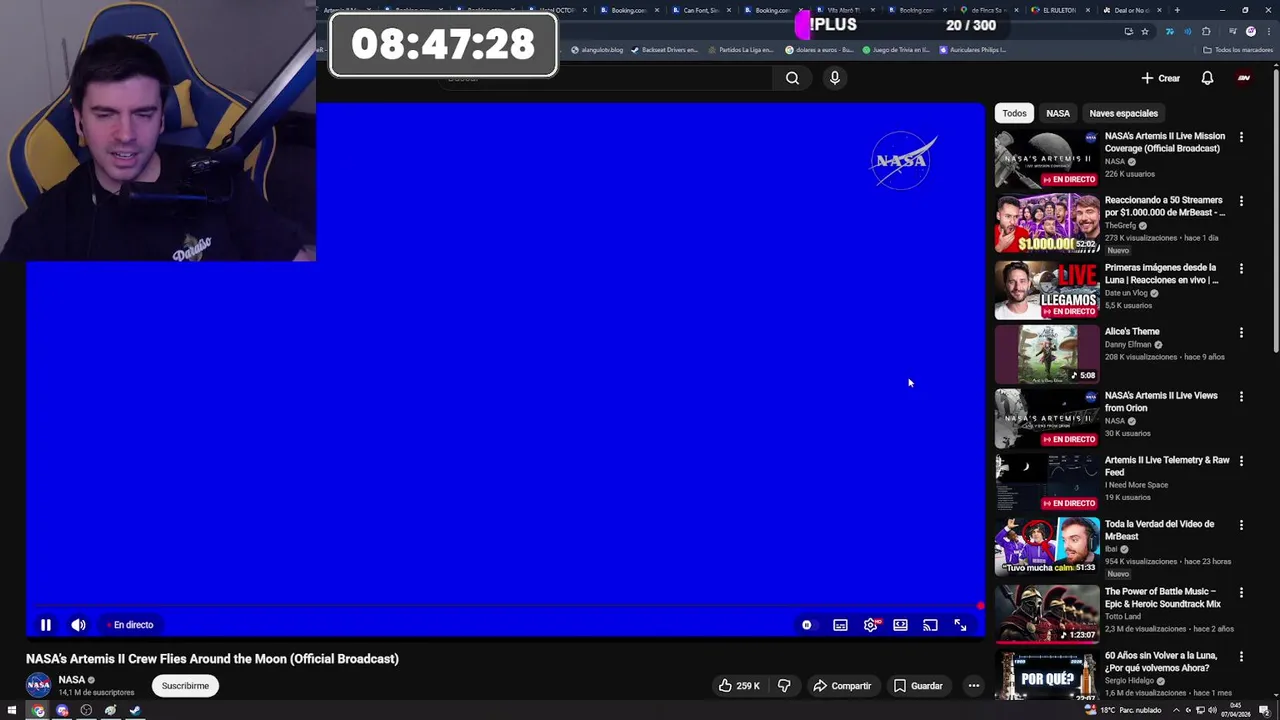The image size is (1280, 720).
Task: Click the red live progress bar marker
Action: click(981, 606)
